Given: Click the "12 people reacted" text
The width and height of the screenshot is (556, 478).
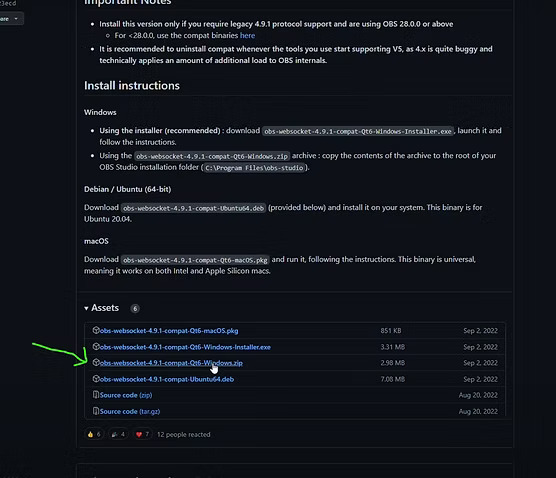Looking at the screenshot, I should pos(184,434).
